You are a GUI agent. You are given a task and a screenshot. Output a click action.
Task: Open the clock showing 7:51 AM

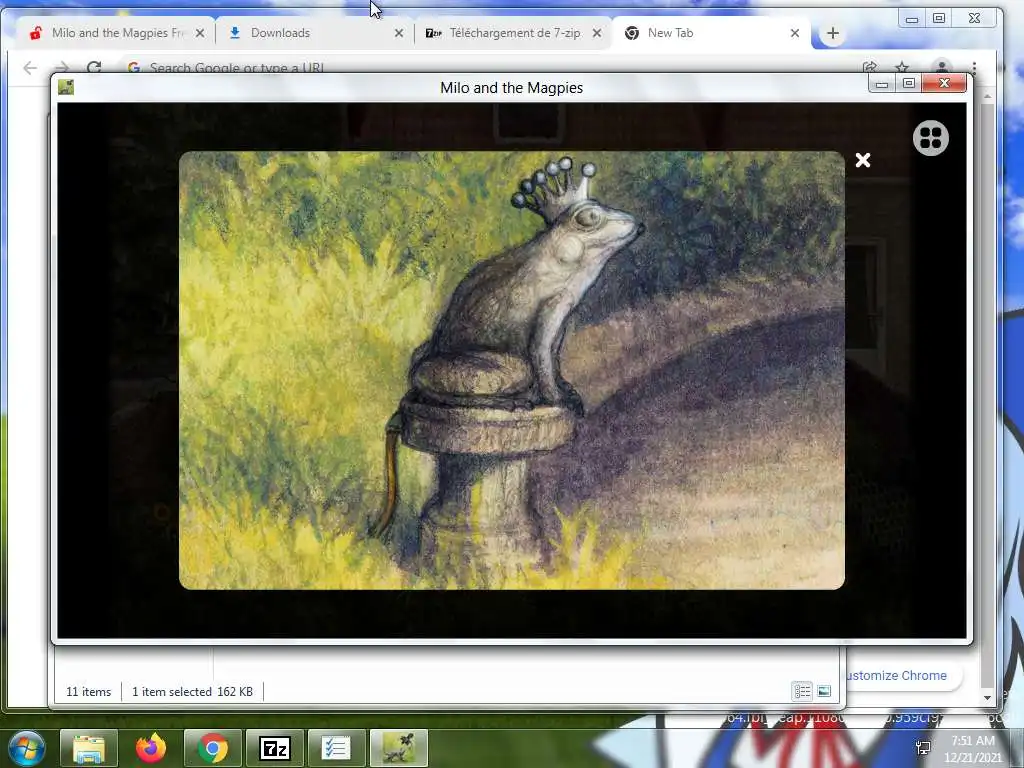coord(972,749)
